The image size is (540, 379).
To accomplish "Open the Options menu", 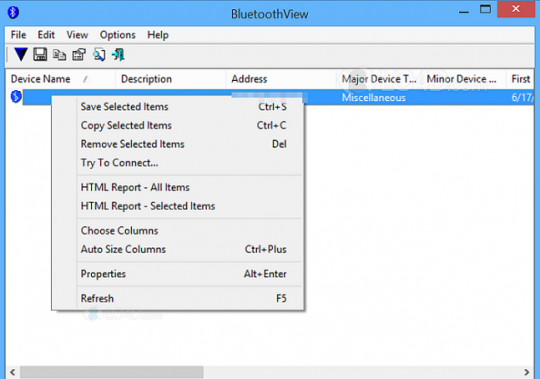I will [x=117, y=35].
